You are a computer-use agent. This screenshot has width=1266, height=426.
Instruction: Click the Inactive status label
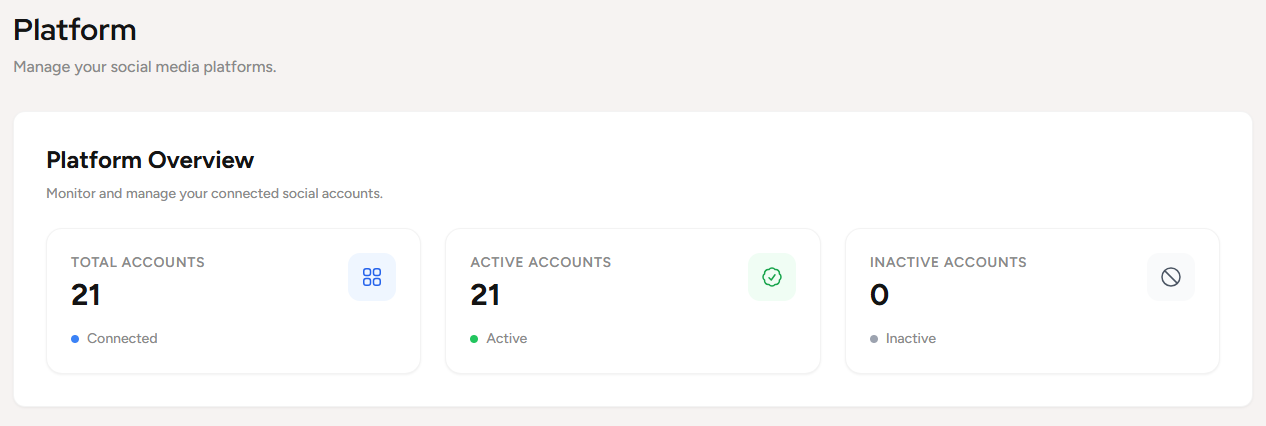pos(910,339)
